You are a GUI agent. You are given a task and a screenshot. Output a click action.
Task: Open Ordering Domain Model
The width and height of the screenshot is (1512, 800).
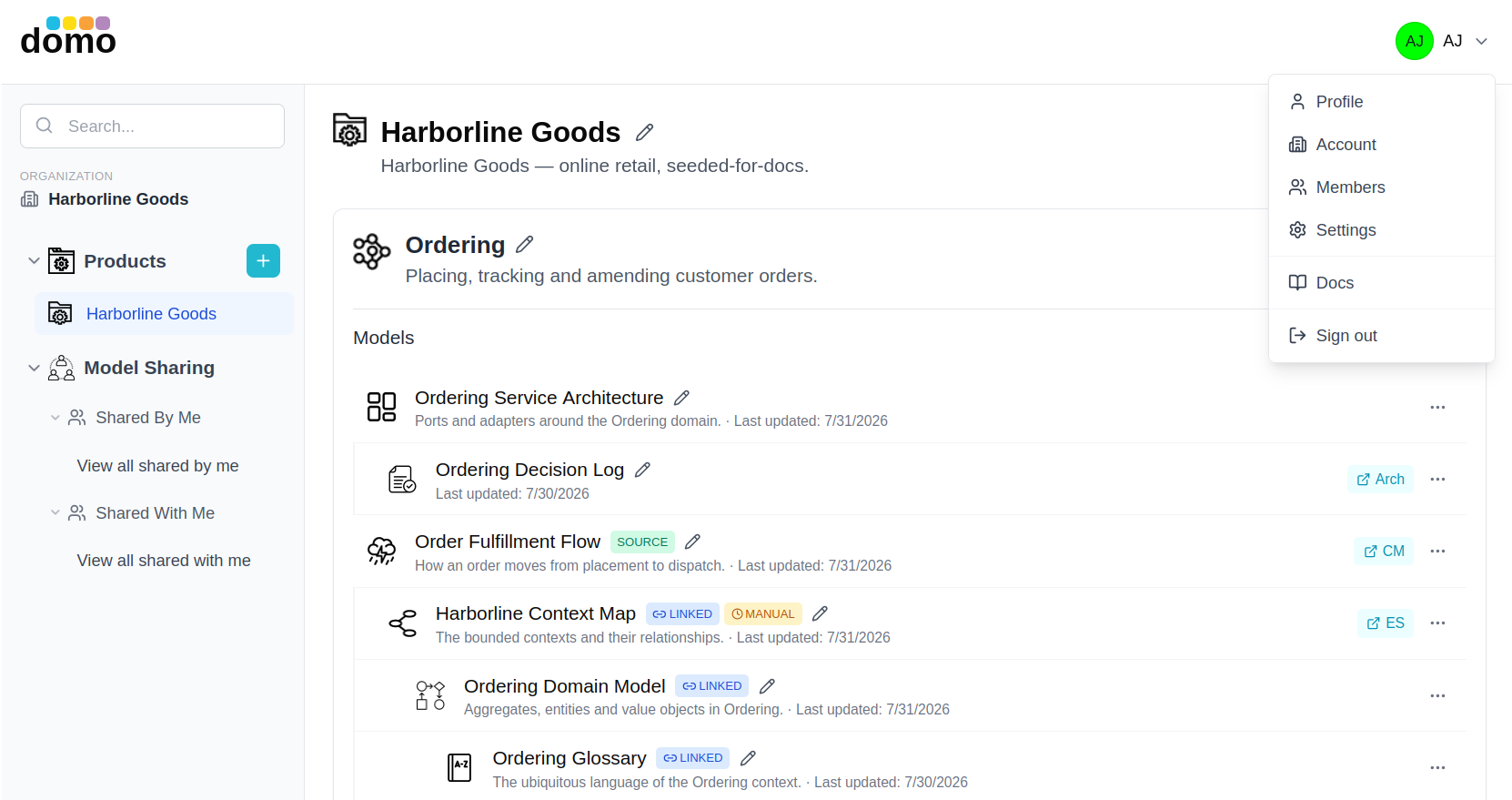coord(564,686)
